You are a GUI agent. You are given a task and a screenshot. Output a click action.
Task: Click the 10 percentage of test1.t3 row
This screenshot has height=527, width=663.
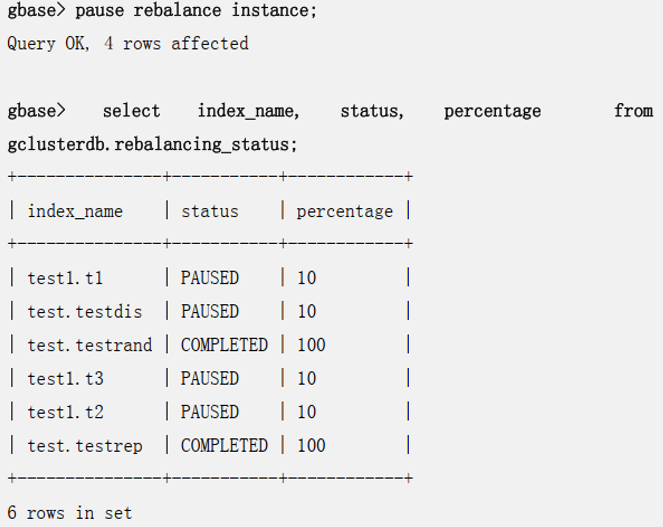point(306,379)
